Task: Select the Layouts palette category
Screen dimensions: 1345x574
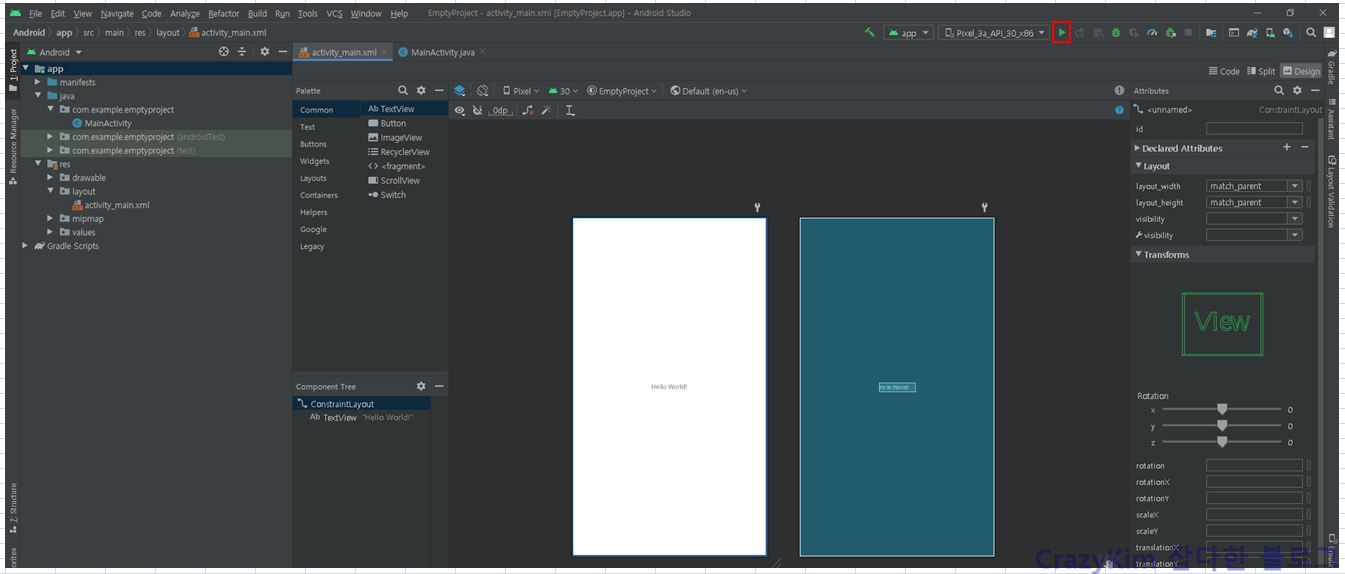Action: [x=313, y=178]
